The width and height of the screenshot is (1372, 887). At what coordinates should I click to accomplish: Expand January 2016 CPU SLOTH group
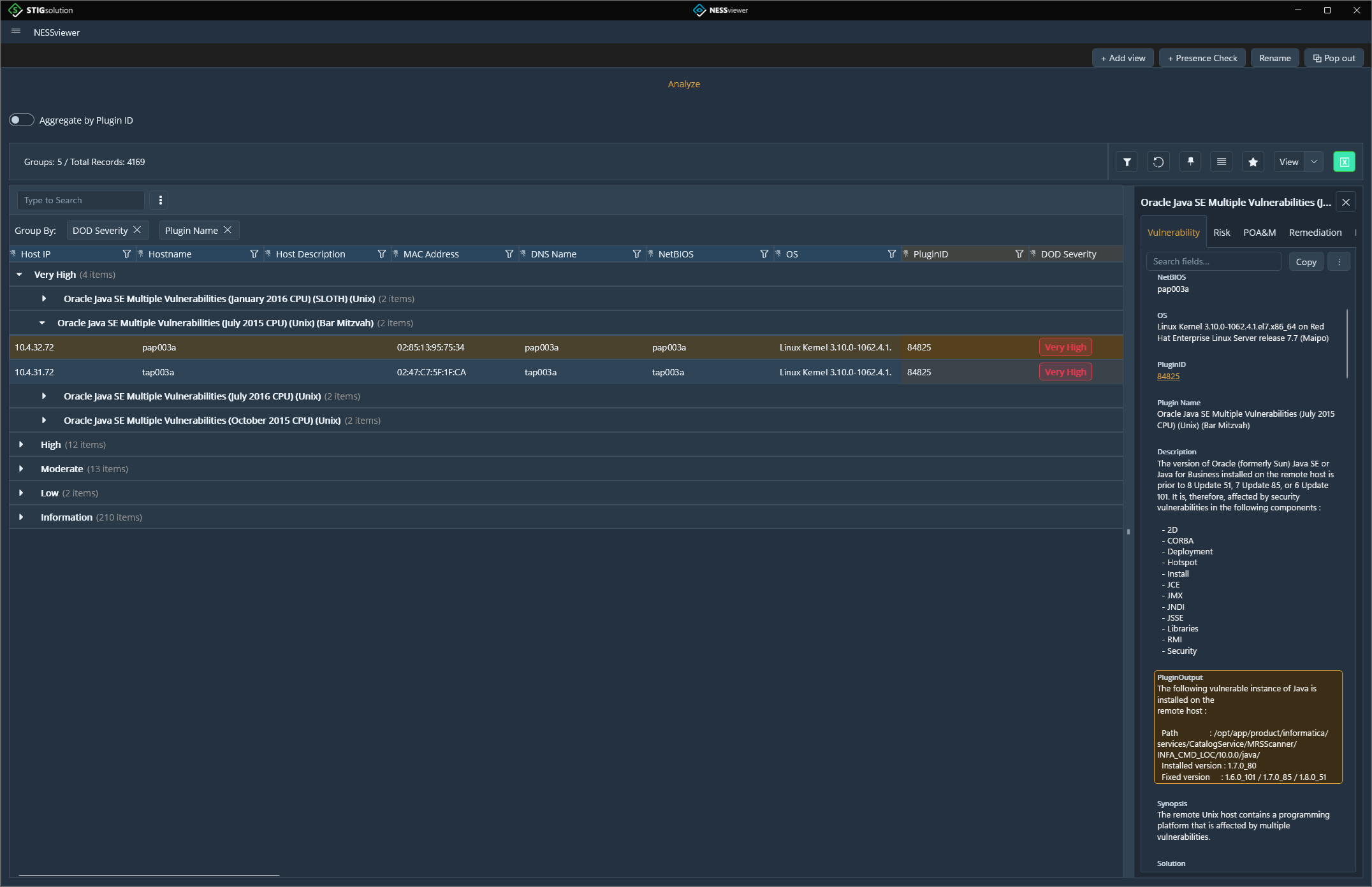click(x=44, y=298)
